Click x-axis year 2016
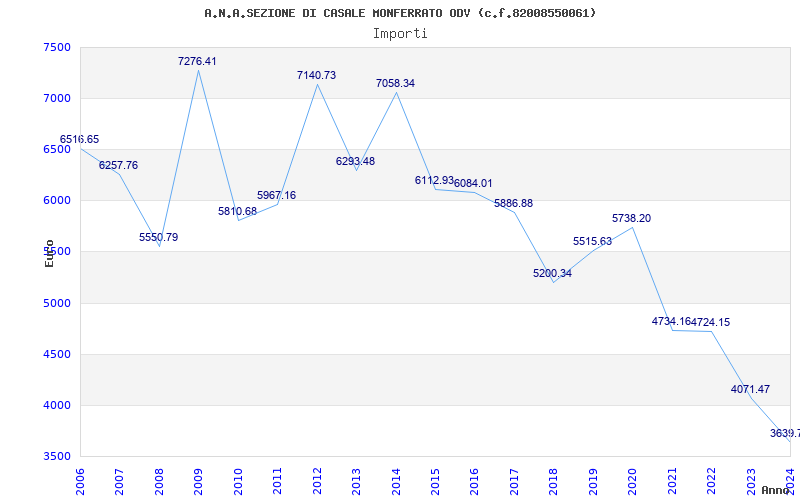 pyautogui.click(x=474, y=481)
